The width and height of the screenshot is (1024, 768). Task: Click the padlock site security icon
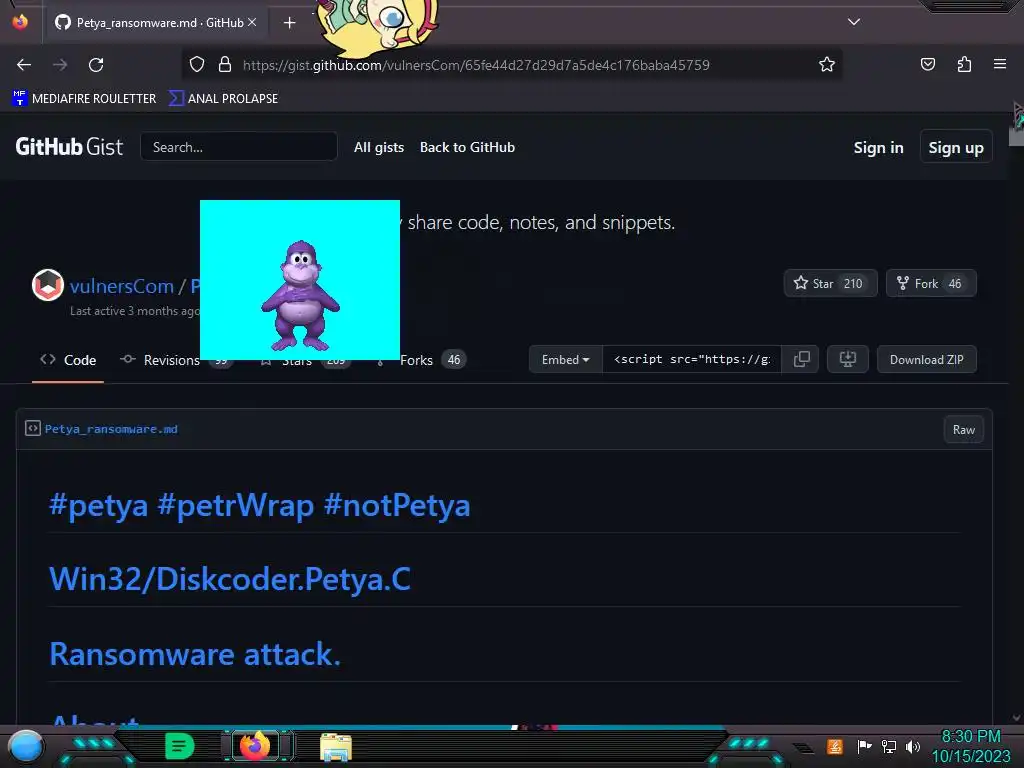tap(225, 65)
